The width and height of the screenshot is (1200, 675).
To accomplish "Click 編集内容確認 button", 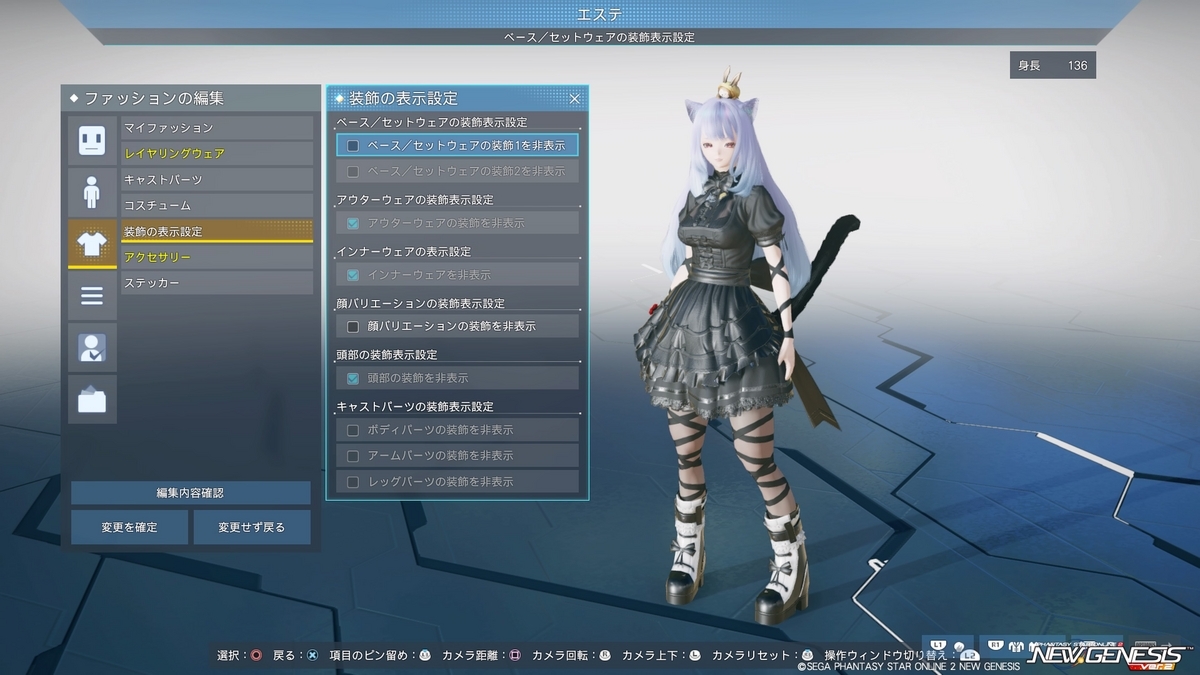I will pyautogui.click(x=190, y=493).
